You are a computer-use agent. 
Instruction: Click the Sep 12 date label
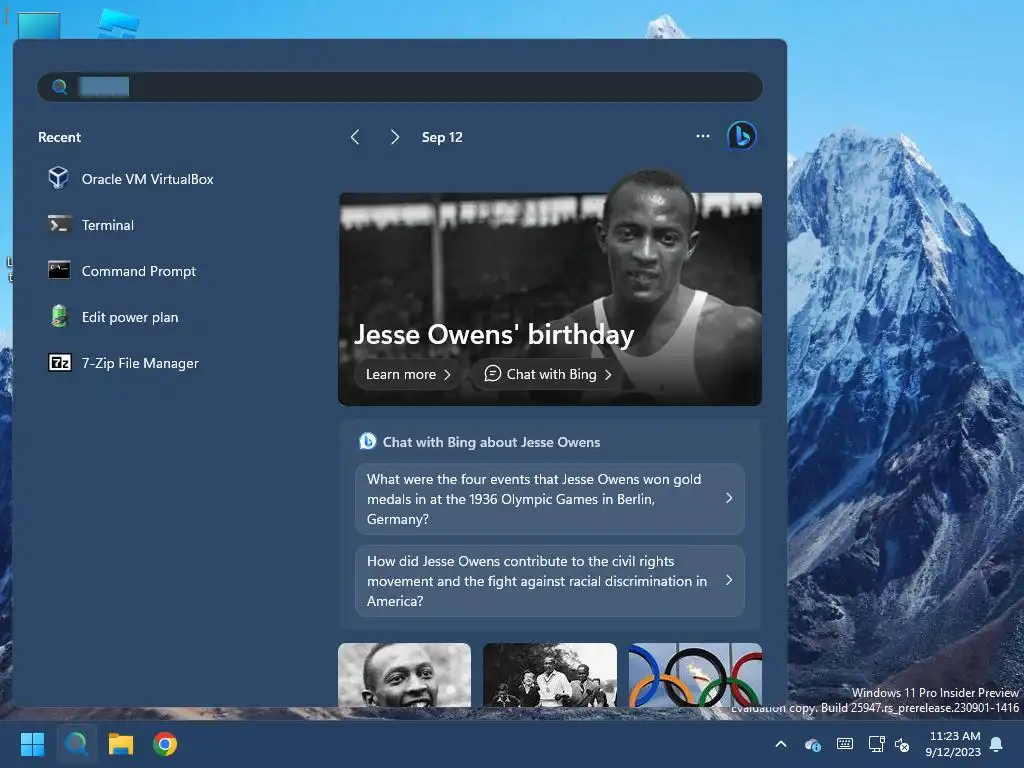[442, 137]
